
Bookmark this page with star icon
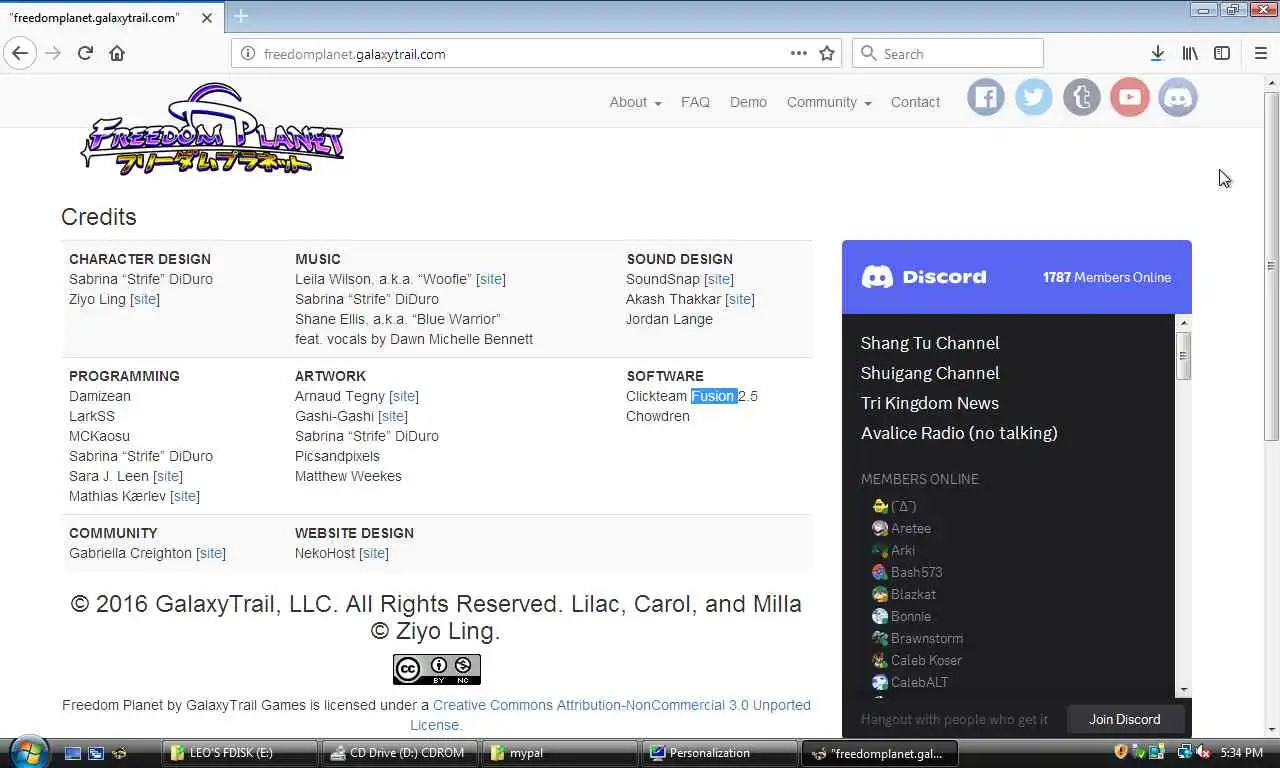click(x=827, y=53)
